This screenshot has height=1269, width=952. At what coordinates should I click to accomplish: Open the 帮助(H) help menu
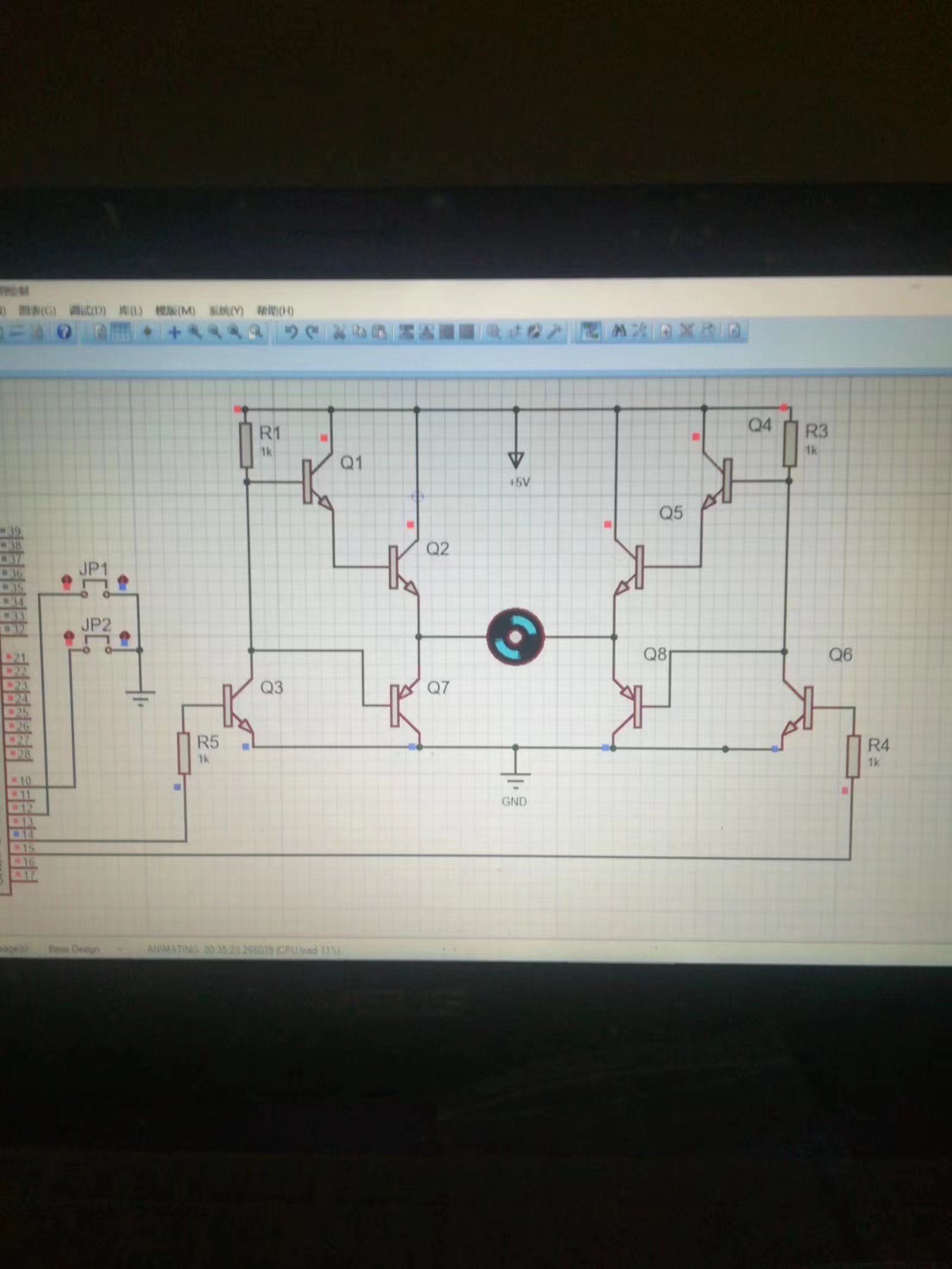coord(275,311)
